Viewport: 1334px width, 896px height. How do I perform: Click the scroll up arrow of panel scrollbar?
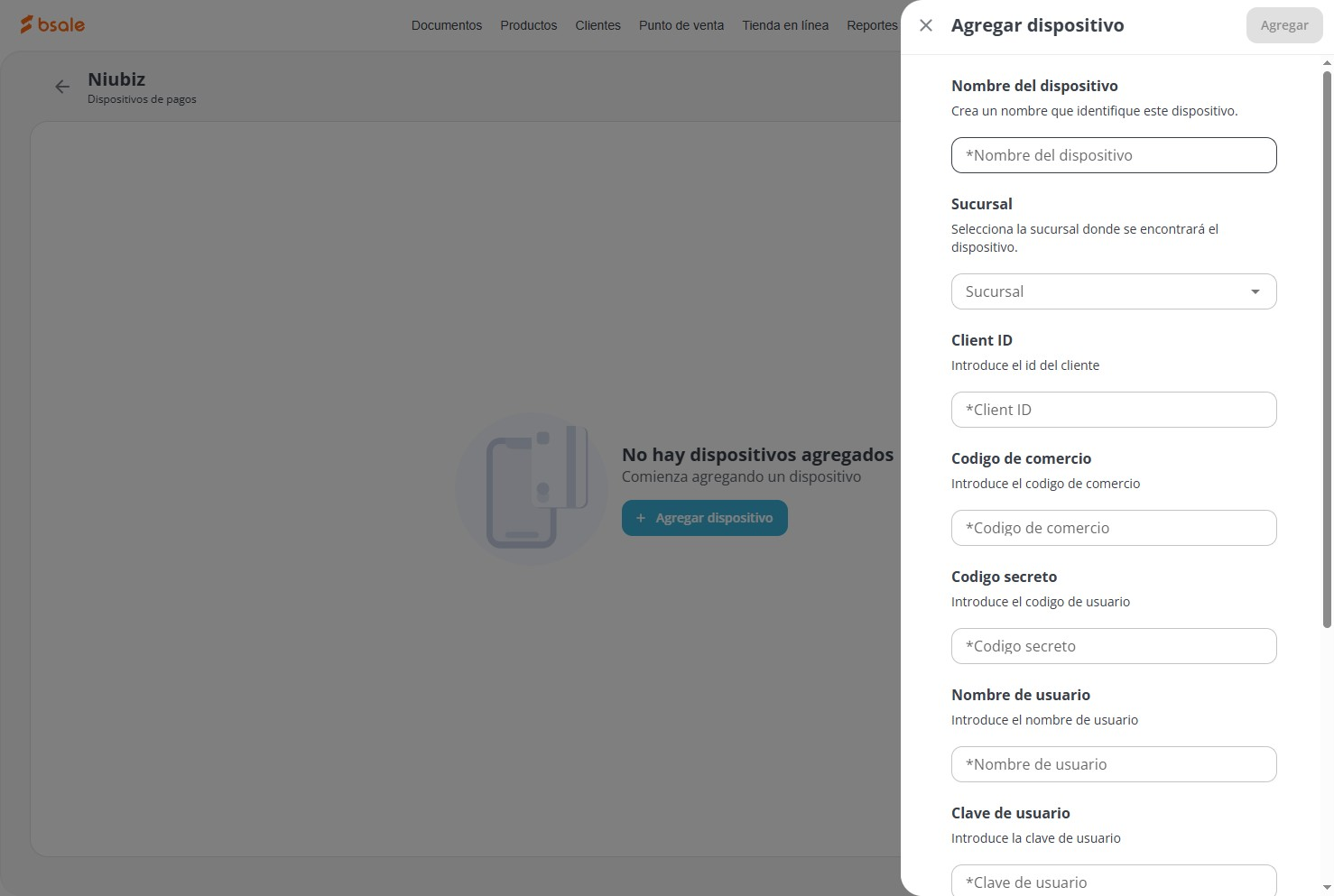1327,63
